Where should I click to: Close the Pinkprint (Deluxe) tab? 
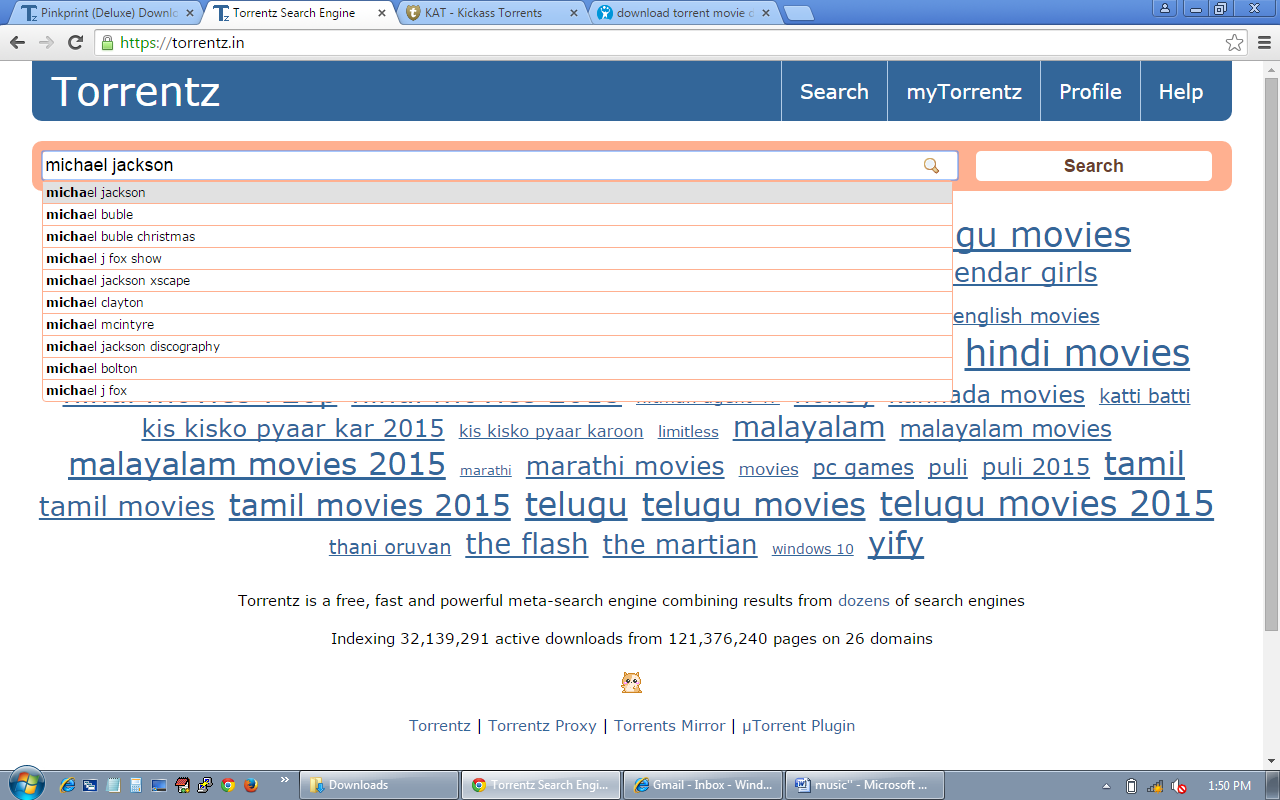click(x=189, y=13)
